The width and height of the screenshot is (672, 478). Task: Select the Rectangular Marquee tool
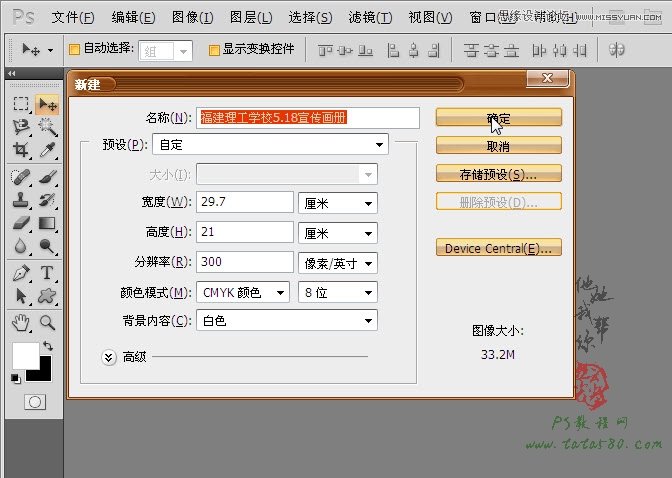pos(21,104)
